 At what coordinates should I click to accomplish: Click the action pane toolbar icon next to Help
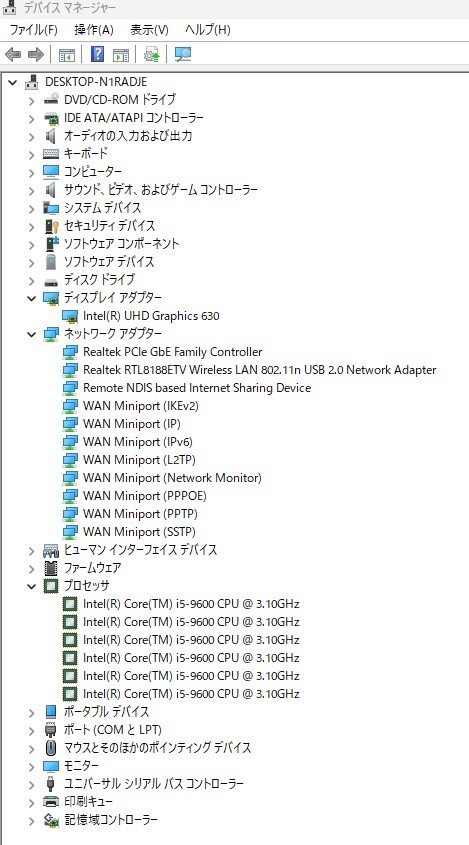121,54
